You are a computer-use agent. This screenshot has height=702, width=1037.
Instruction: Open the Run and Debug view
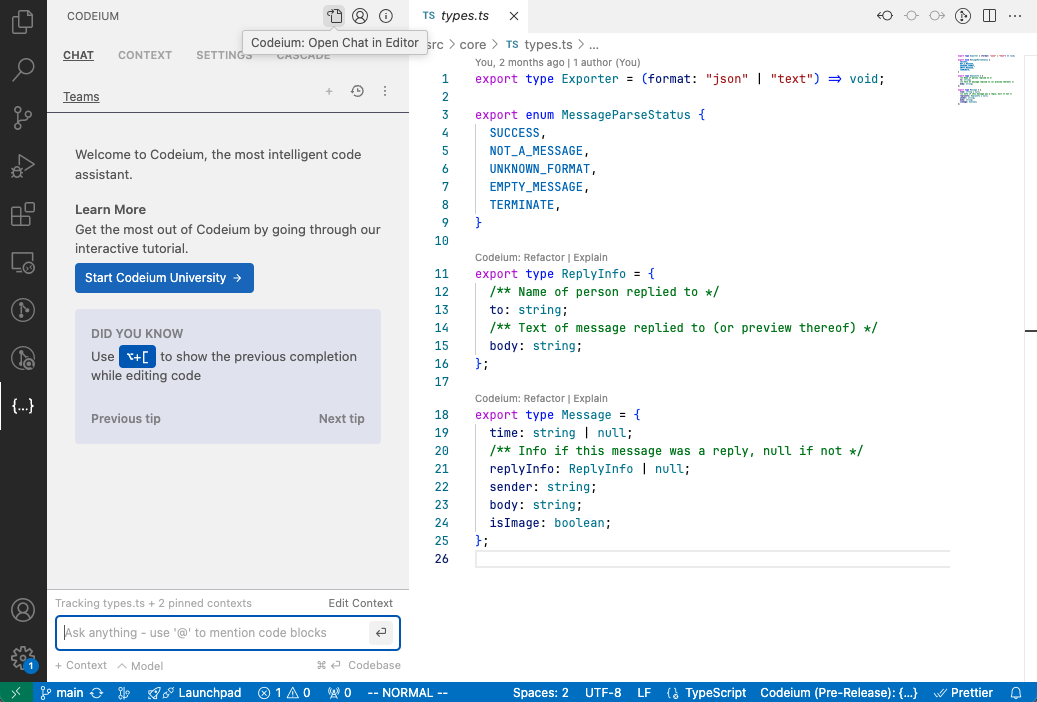click(23, 166)
